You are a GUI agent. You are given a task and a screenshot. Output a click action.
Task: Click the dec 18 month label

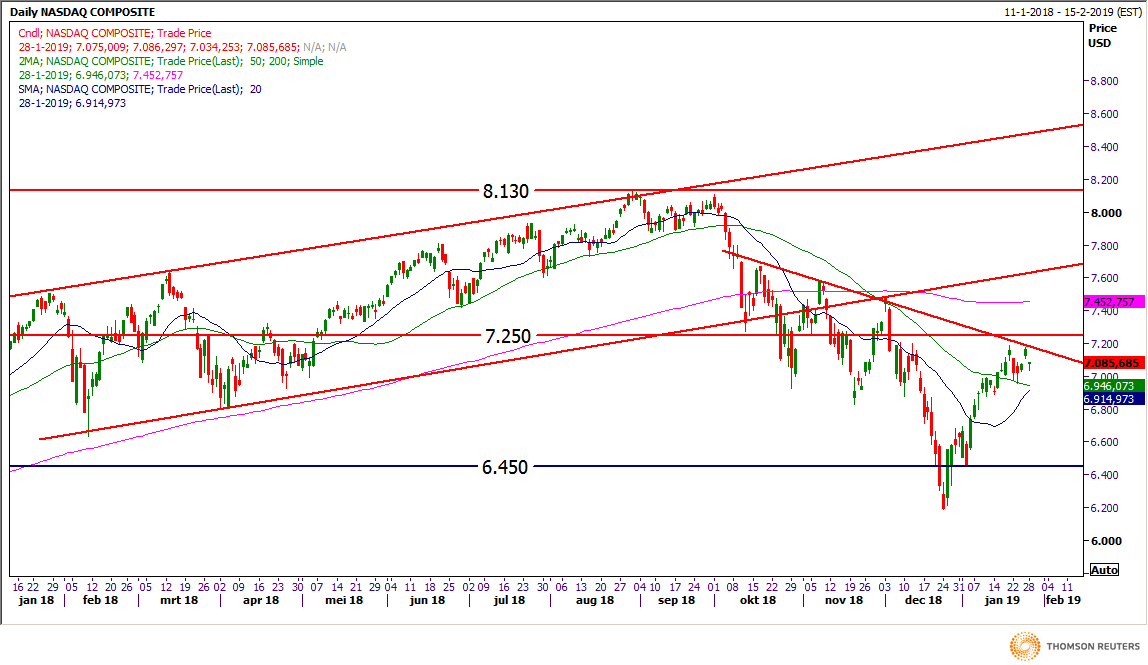pos(923,601)
